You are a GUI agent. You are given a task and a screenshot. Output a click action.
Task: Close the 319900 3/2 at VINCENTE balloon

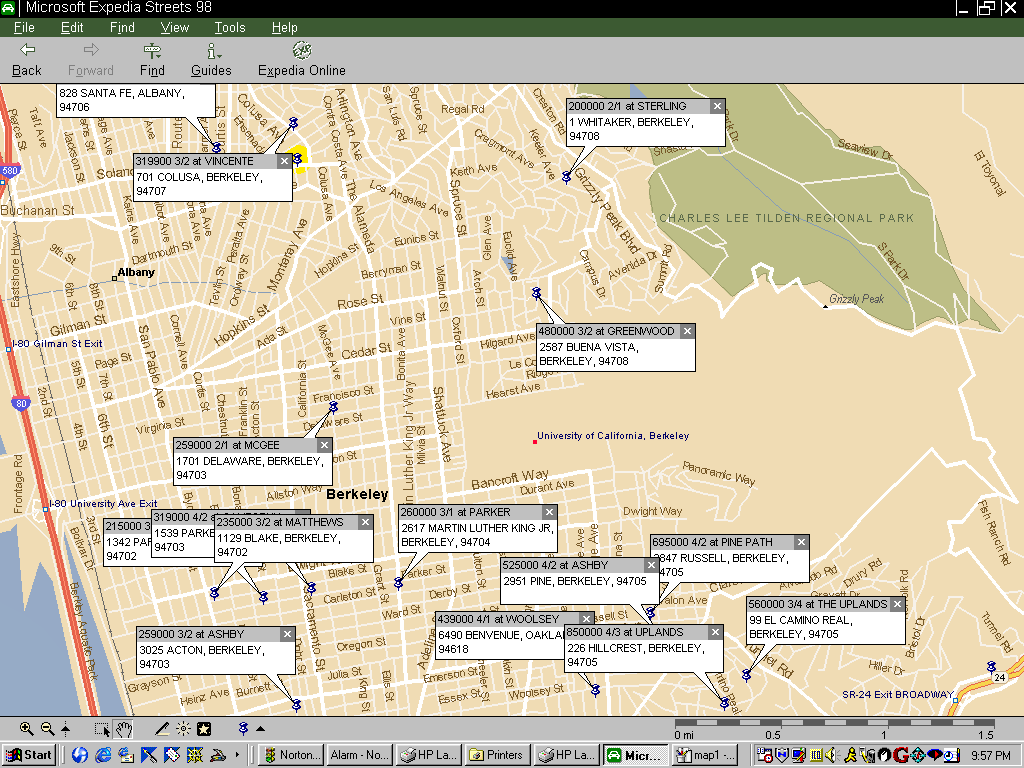tap(284, 161)
